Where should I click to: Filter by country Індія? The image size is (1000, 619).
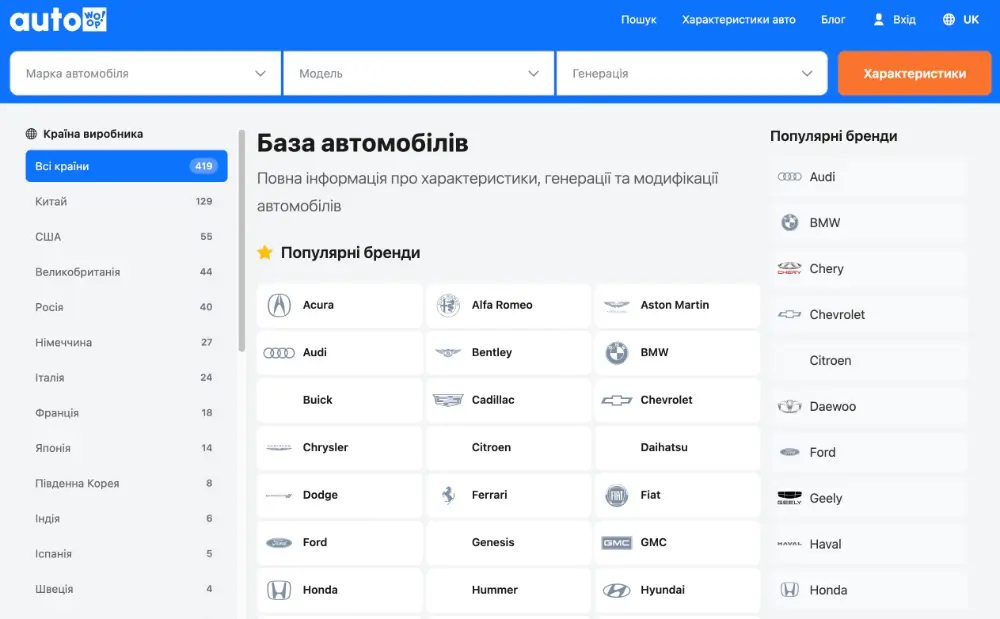[x=126, y=518]
